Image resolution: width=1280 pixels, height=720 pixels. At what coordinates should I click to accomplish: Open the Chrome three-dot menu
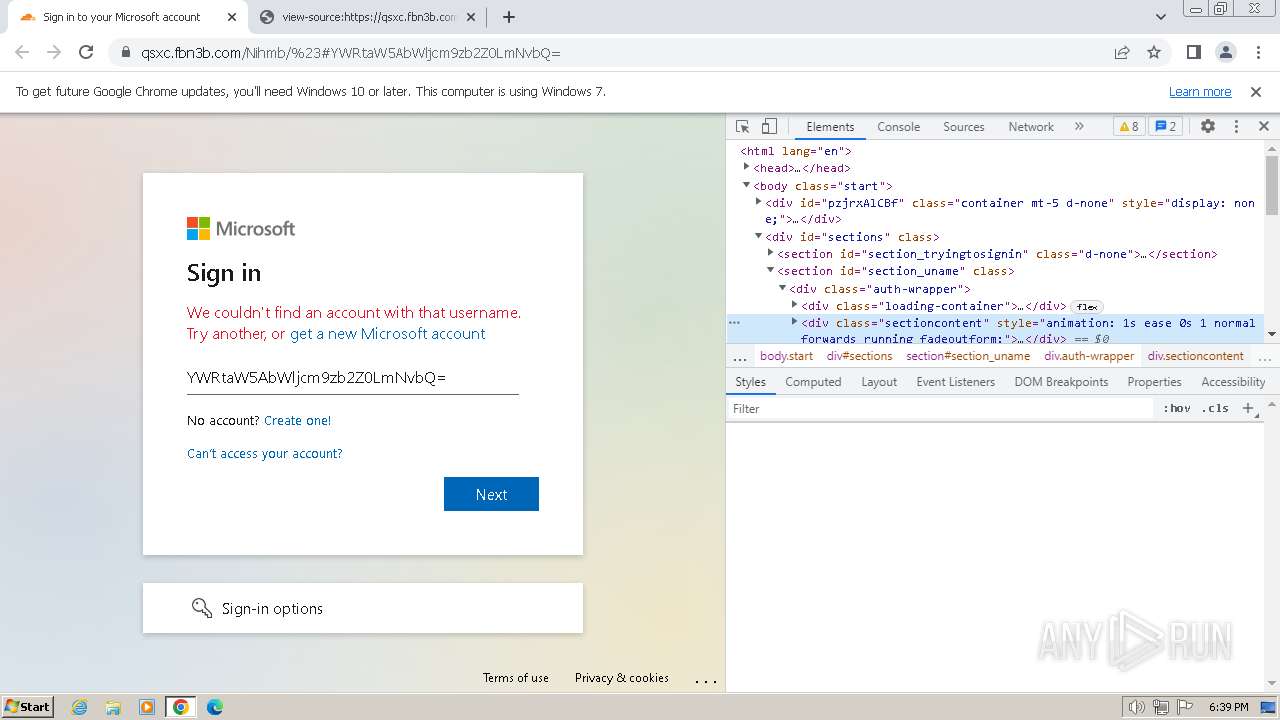(1256, 53)
